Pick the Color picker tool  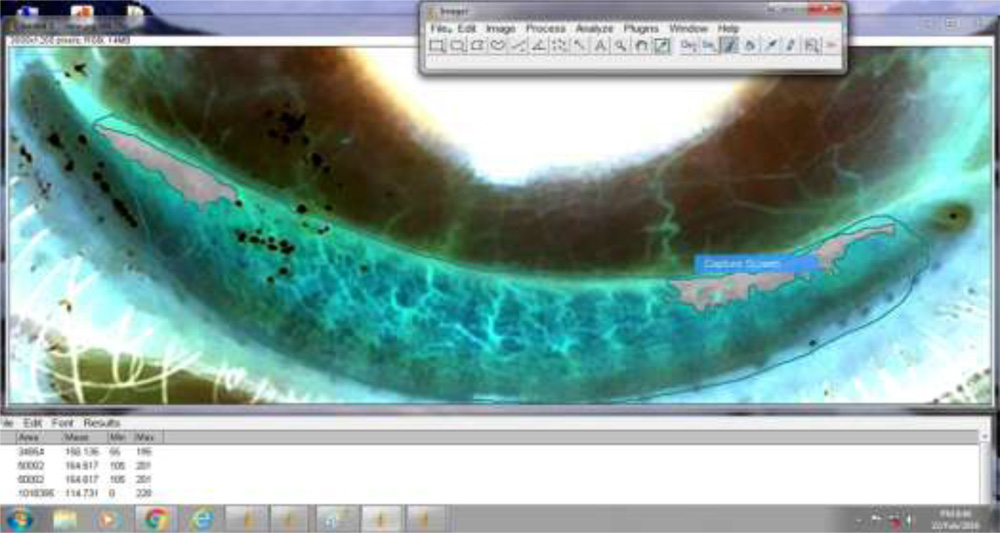pos(661,46)
